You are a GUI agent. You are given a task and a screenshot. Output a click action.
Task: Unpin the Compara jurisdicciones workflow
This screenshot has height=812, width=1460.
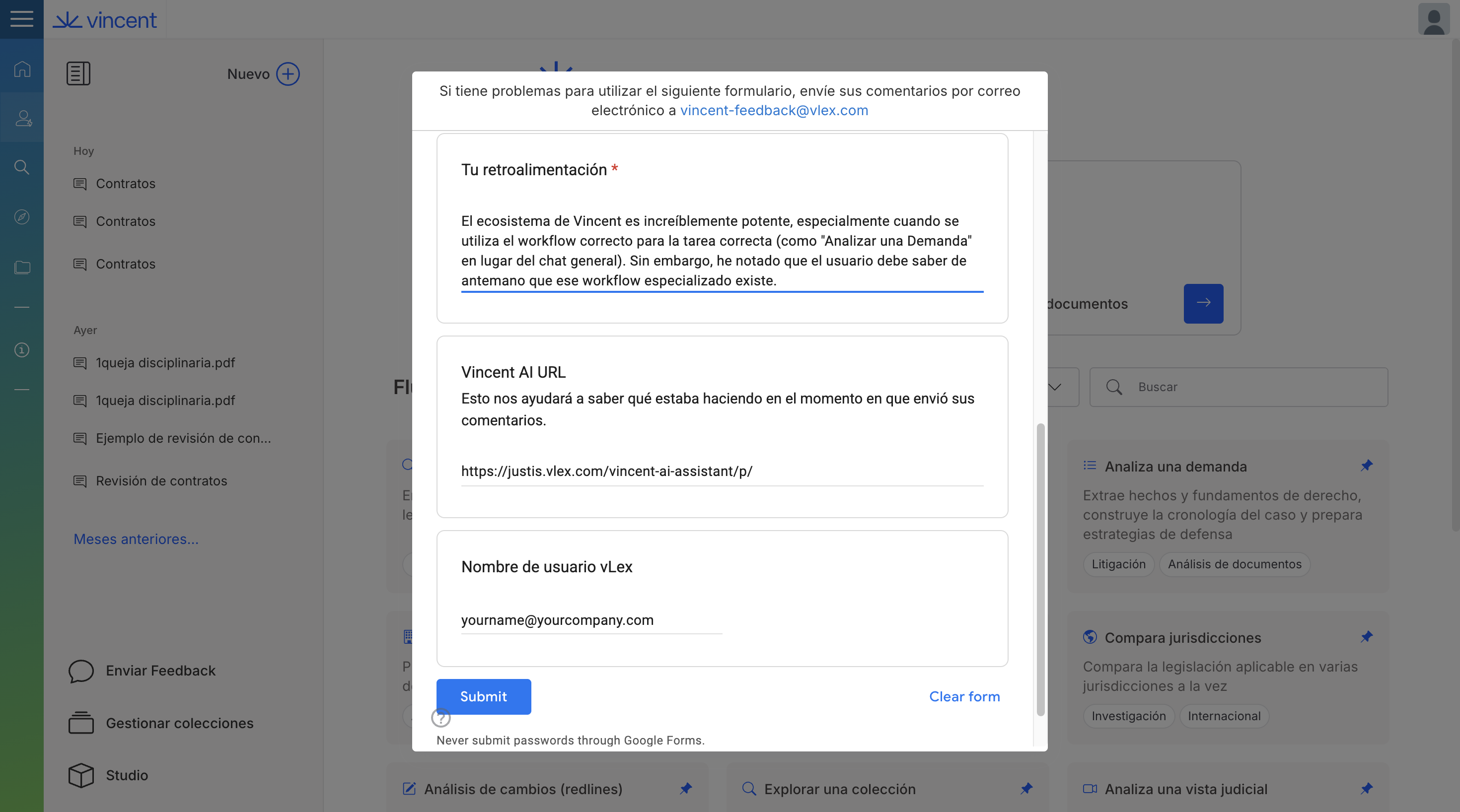pyautogui.click(x=1367, y=637)
